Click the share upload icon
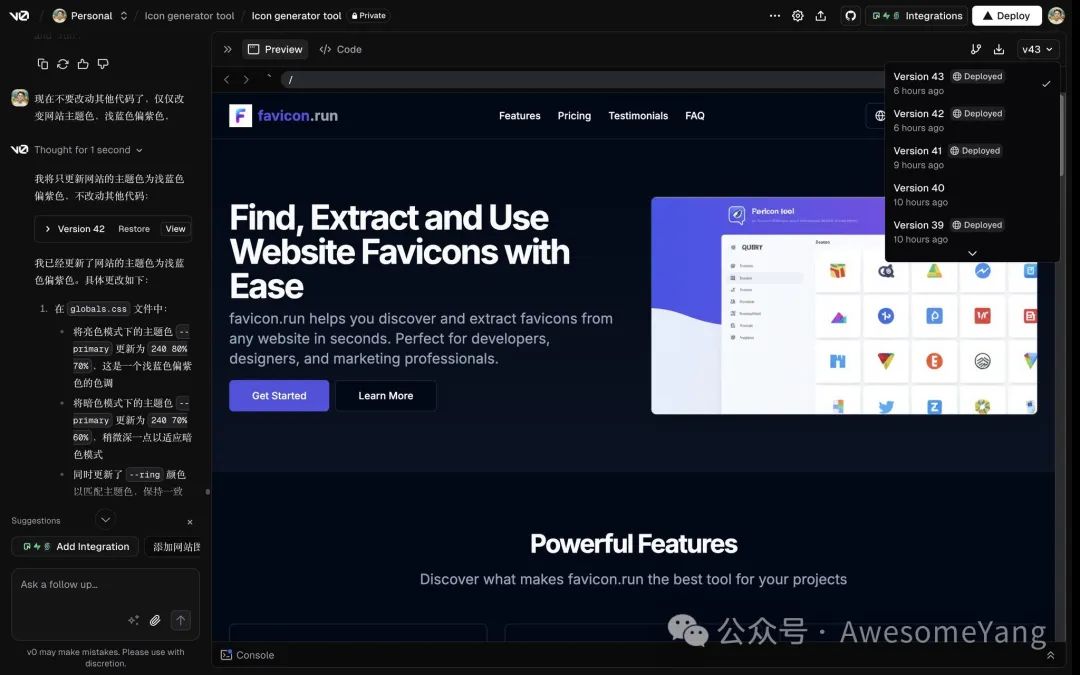The width and height of the screenshot is (1080, 675). coord(820,15)
